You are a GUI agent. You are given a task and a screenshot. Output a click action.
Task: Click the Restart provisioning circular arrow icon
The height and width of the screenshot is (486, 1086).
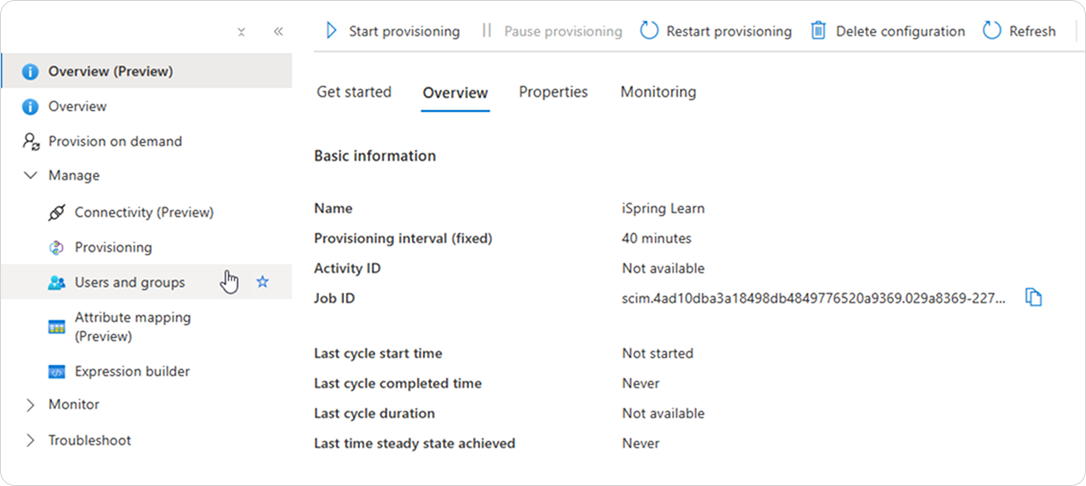[x=649, y=31]
